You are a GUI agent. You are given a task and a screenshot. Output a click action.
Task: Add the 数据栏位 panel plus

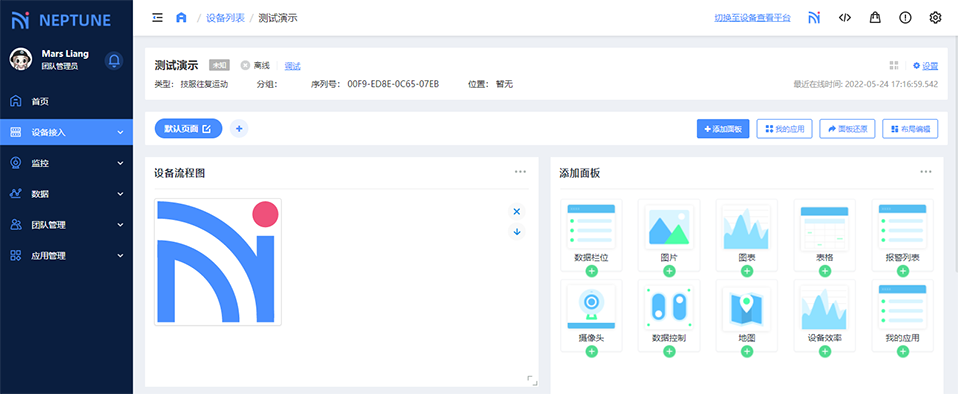tap(591, 271)
